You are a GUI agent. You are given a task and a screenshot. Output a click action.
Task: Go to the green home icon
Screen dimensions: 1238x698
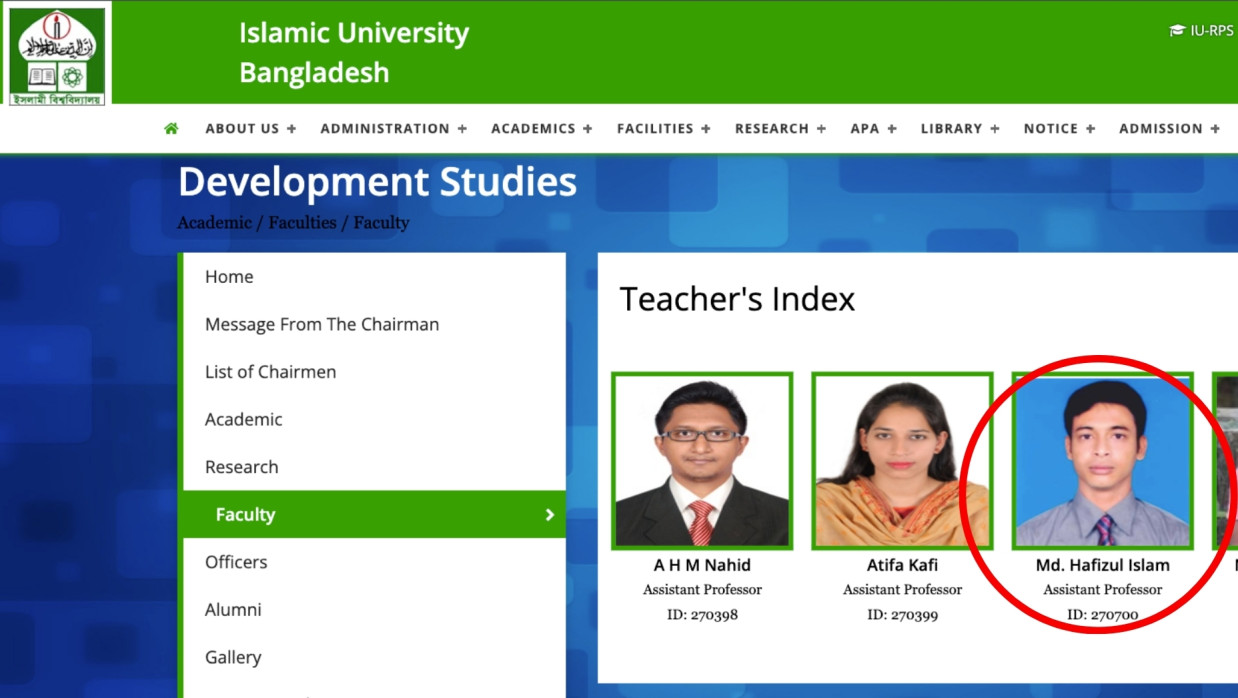(171, 128)
